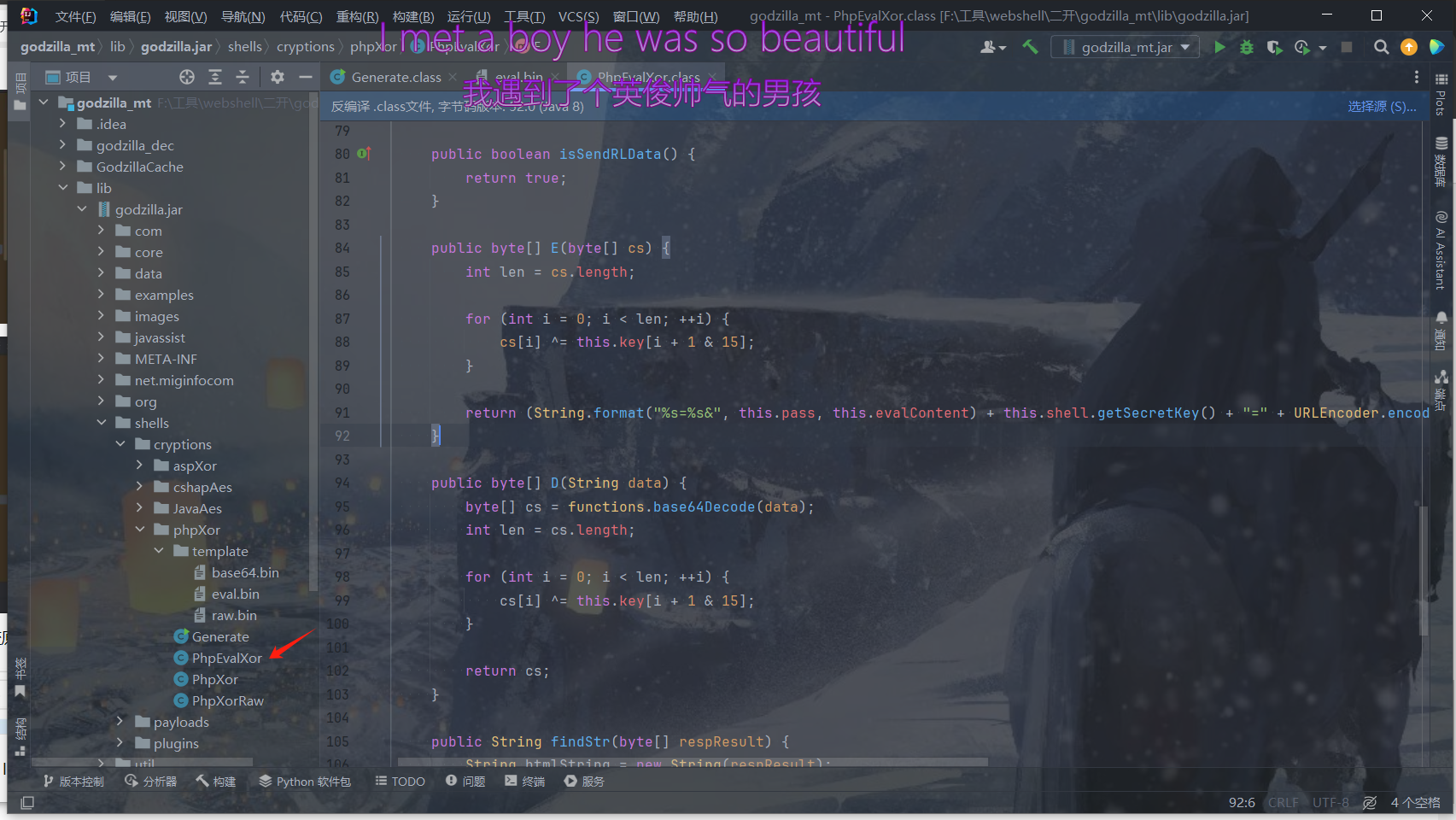1456x820 pixels.
Task: Toggle Bookmarks side panel
Action: [20, 677]
